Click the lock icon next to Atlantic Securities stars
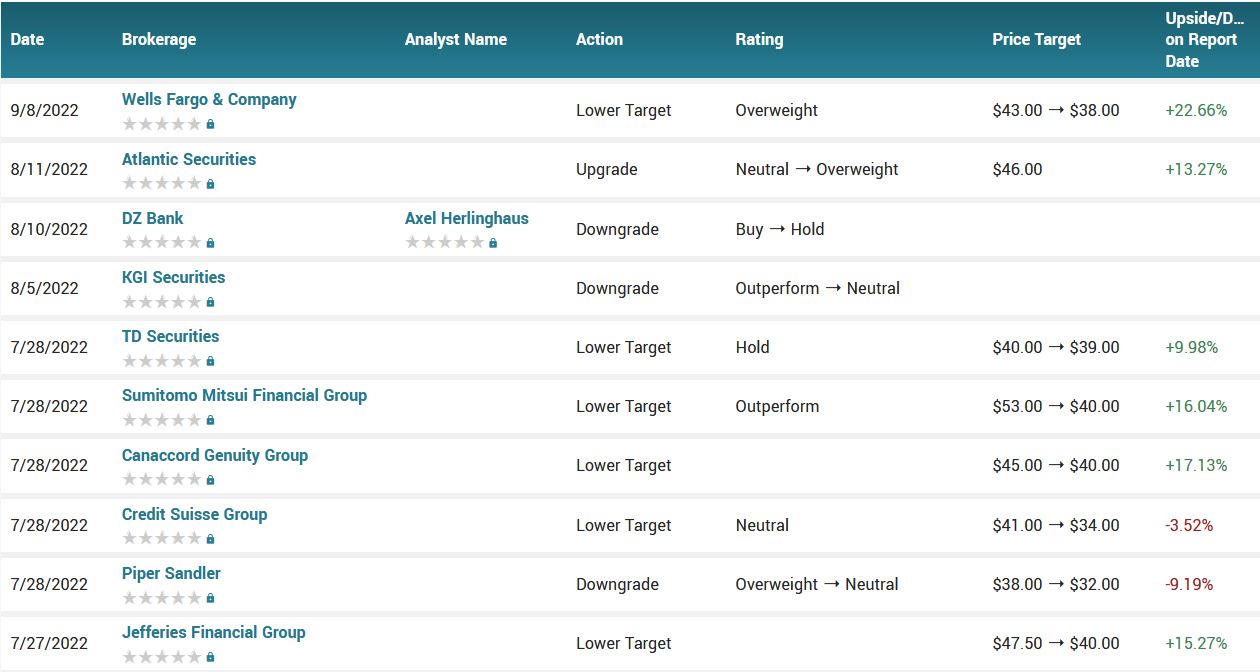Image resolution: width=1260 pixels, height=672 pixels. [209, 183]
